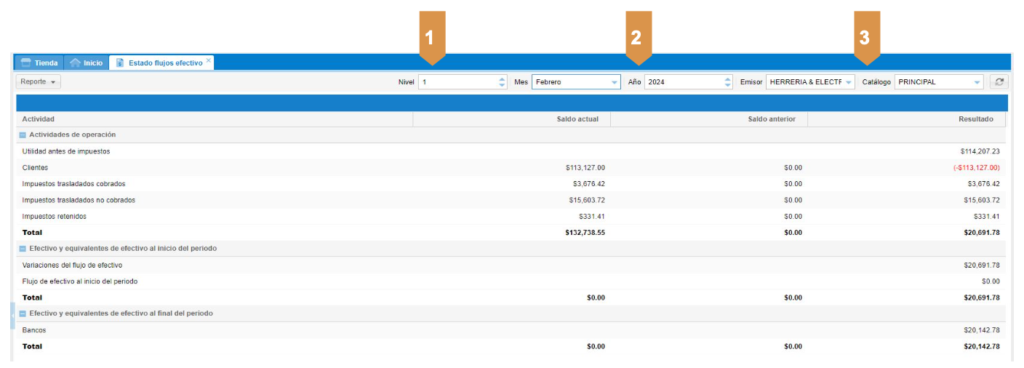Switch to the Tienda tab
Image resolution: width=1024 pixels, height=368 pixels.
[39, 63]
